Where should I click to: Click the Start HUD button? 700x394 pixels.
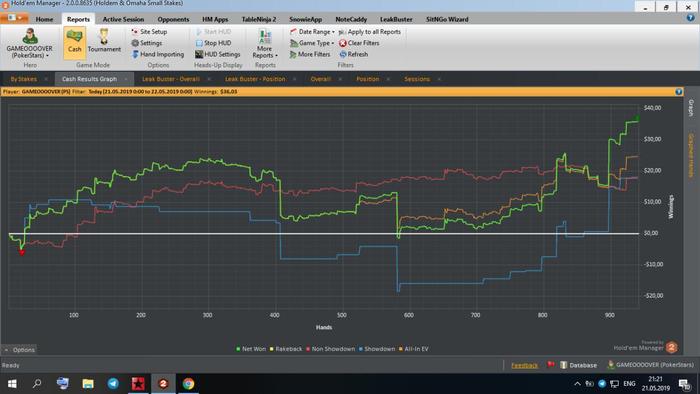click(213, 32)
